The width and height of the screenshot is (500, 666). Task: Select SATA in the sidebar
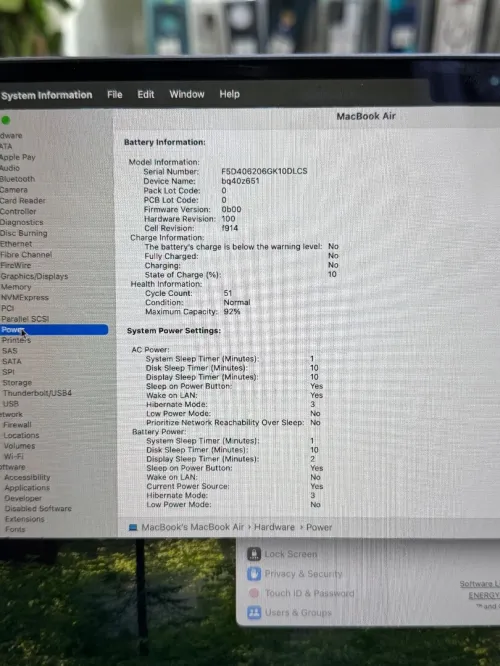(11, 361)
